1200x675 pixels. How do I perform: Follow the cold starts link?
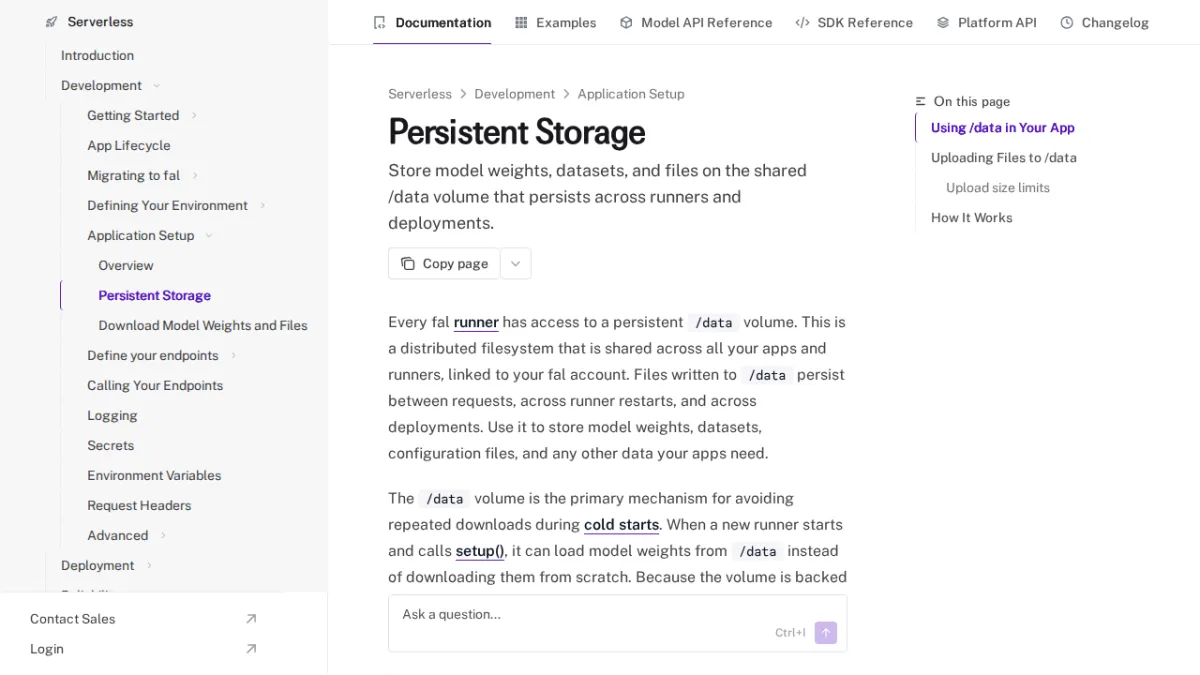[621, 524]
